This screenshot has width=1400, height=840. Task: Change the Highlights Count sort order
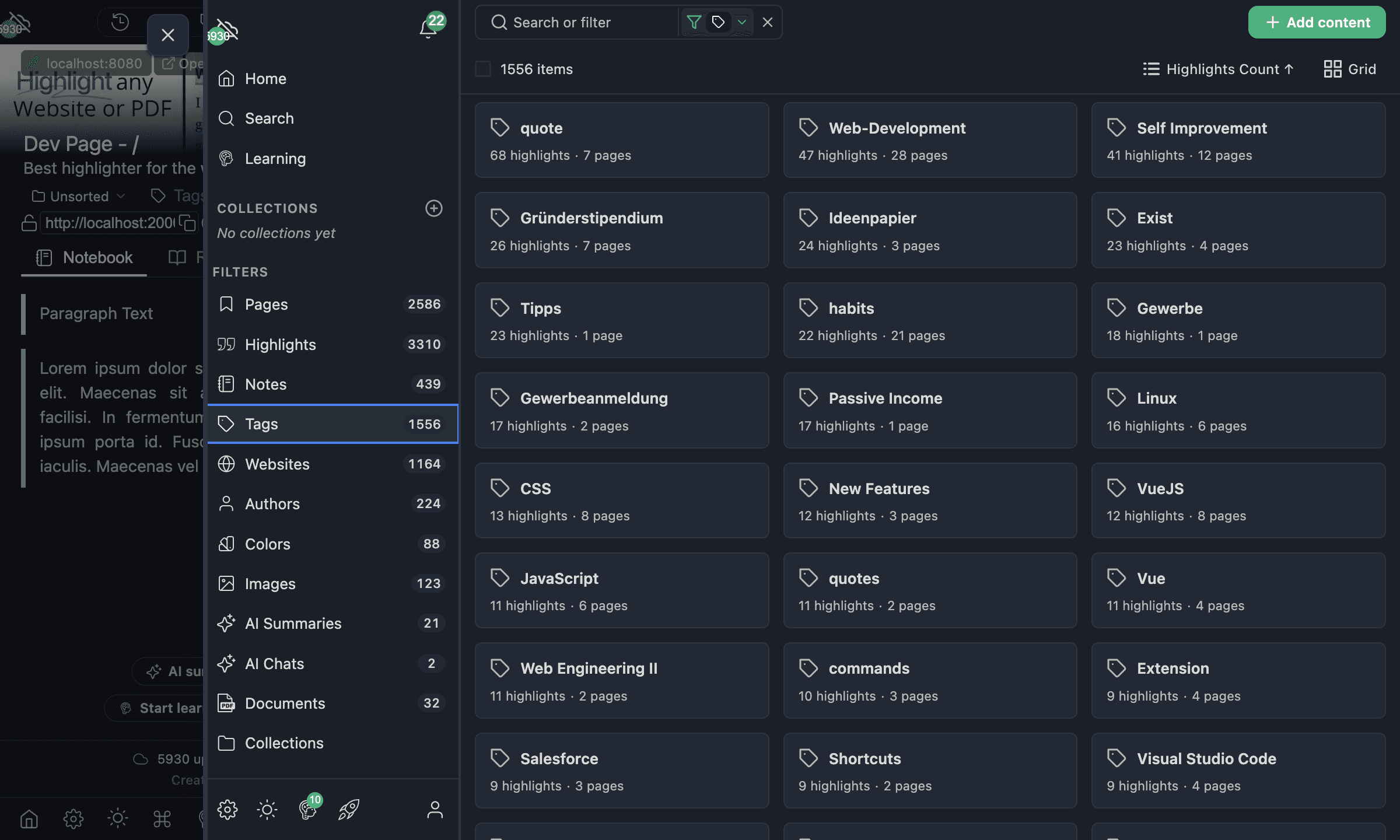click(1218, 69)
